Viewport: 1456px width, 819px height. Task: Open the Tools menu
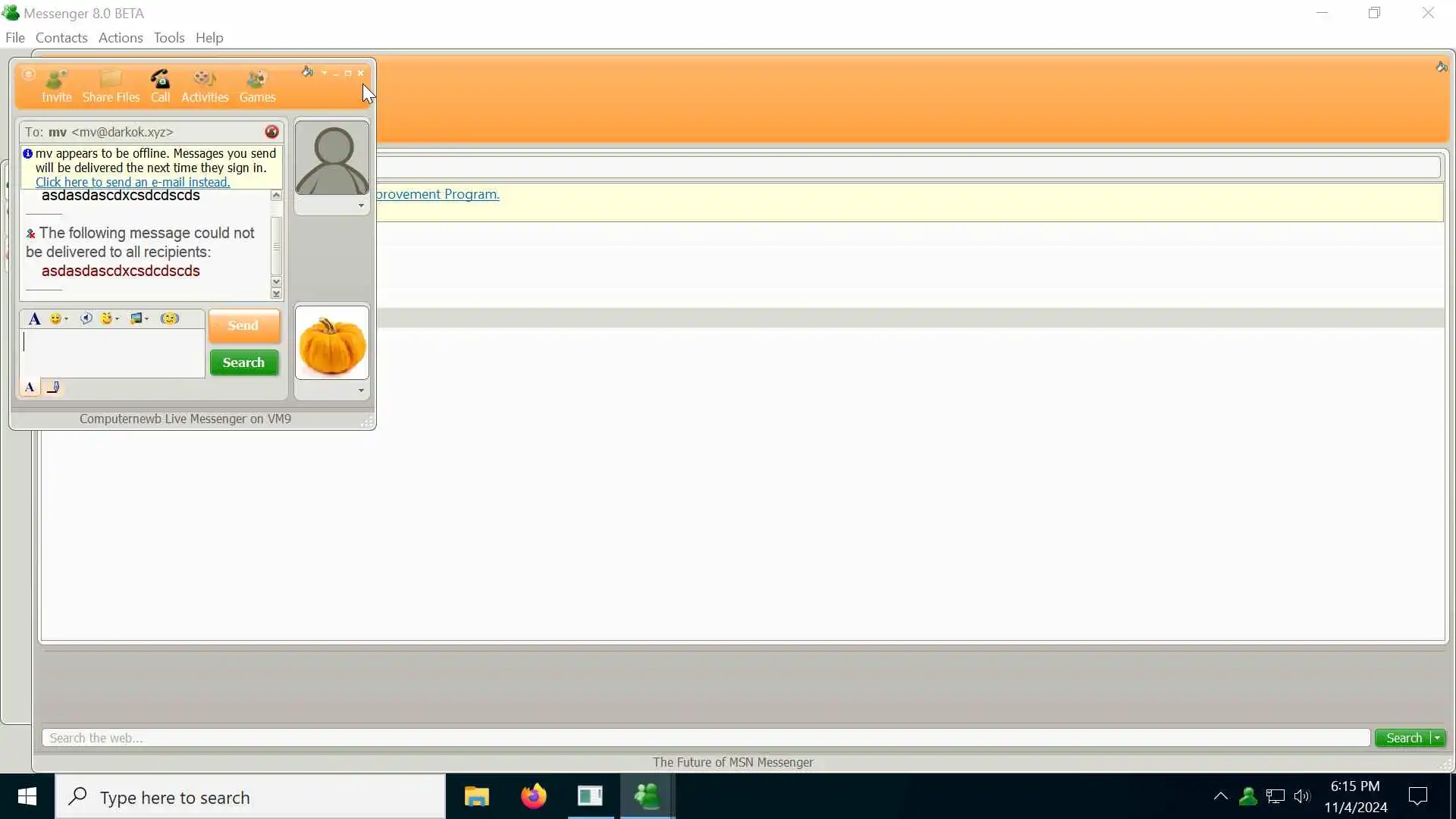coord(168,38)
